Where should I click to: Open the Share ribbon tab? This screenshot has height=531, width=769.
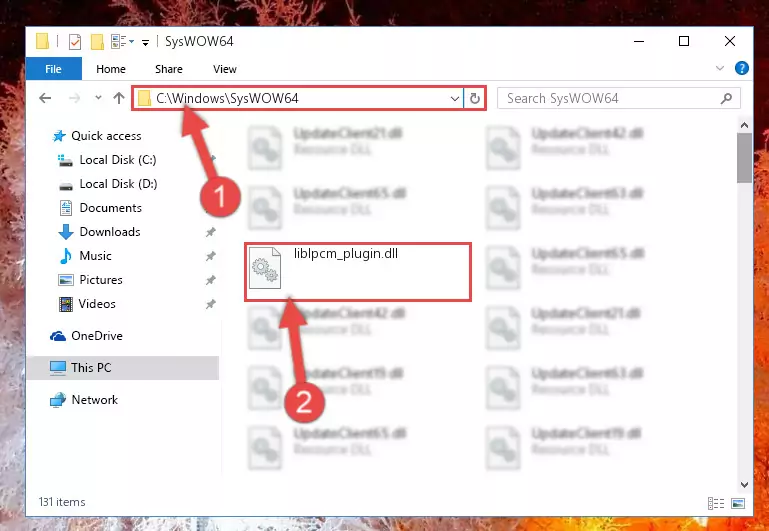[169, 69]
